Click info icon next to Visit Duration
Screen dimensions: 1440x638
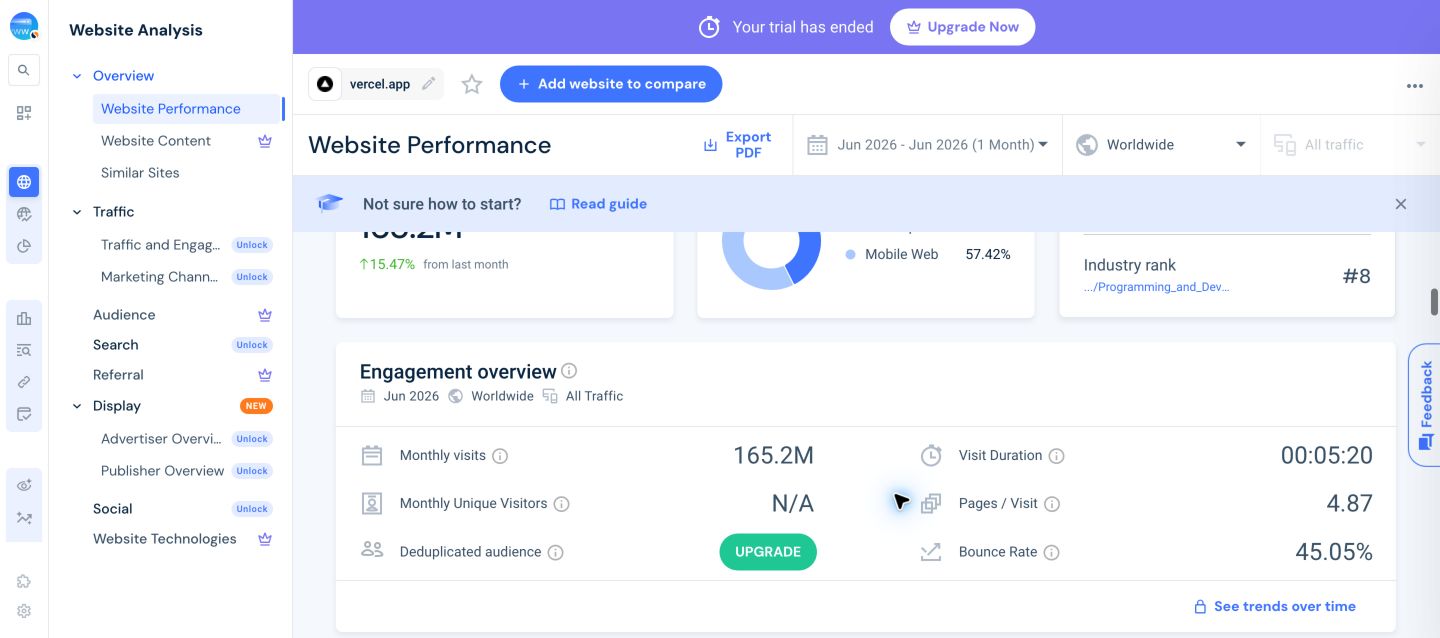1056,456
